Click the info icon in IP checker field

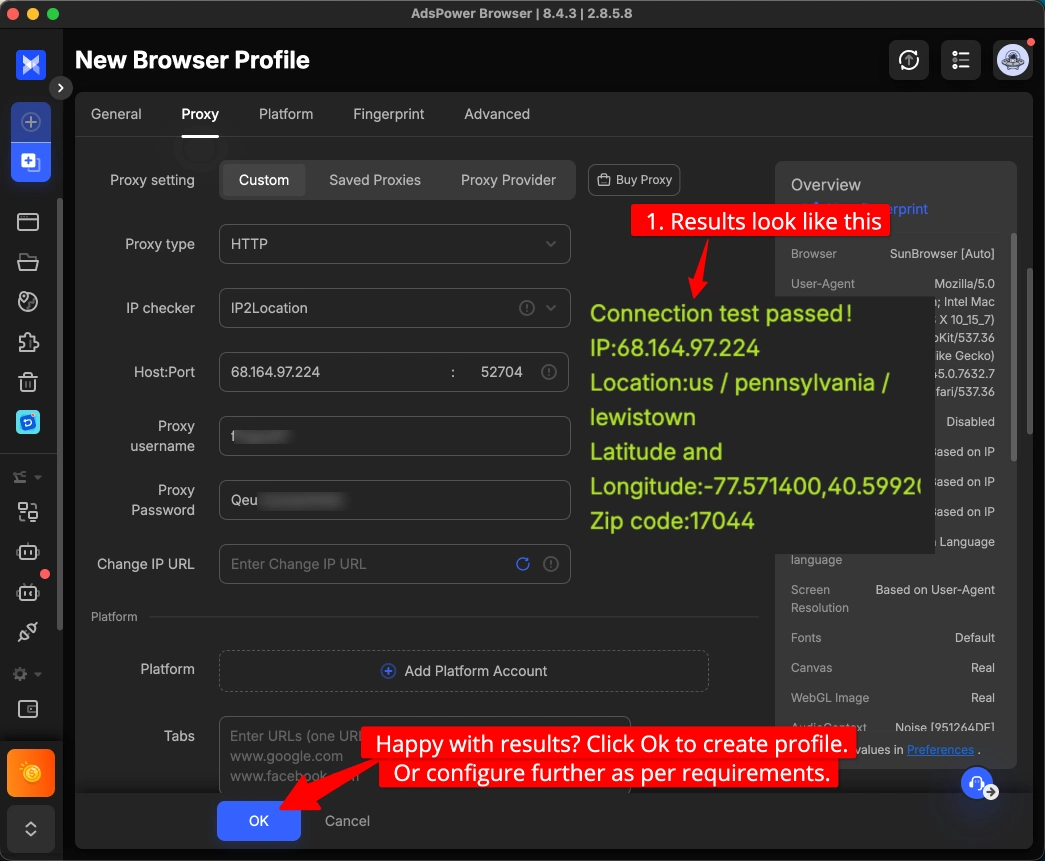[x=526, y=308]
